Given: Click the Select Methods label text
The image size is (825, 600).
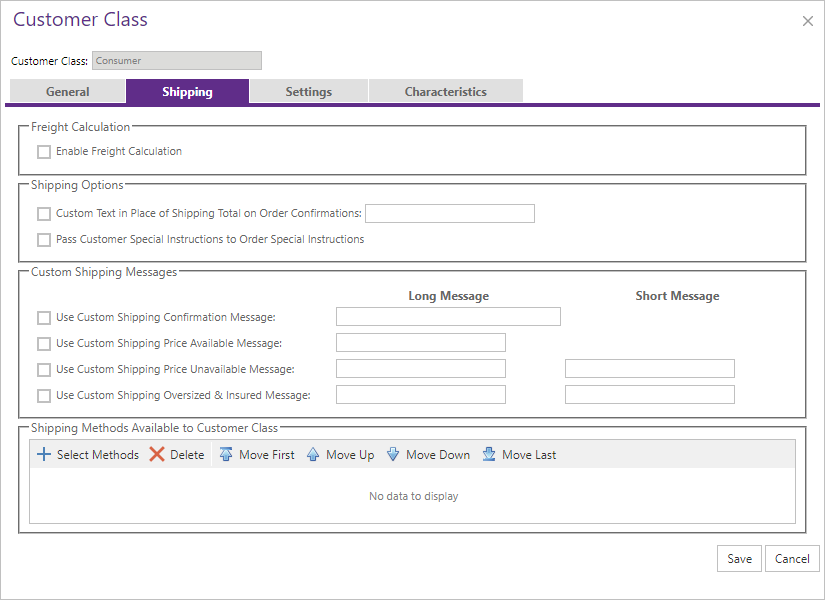Looking at the screenshot, I should 98,455.
